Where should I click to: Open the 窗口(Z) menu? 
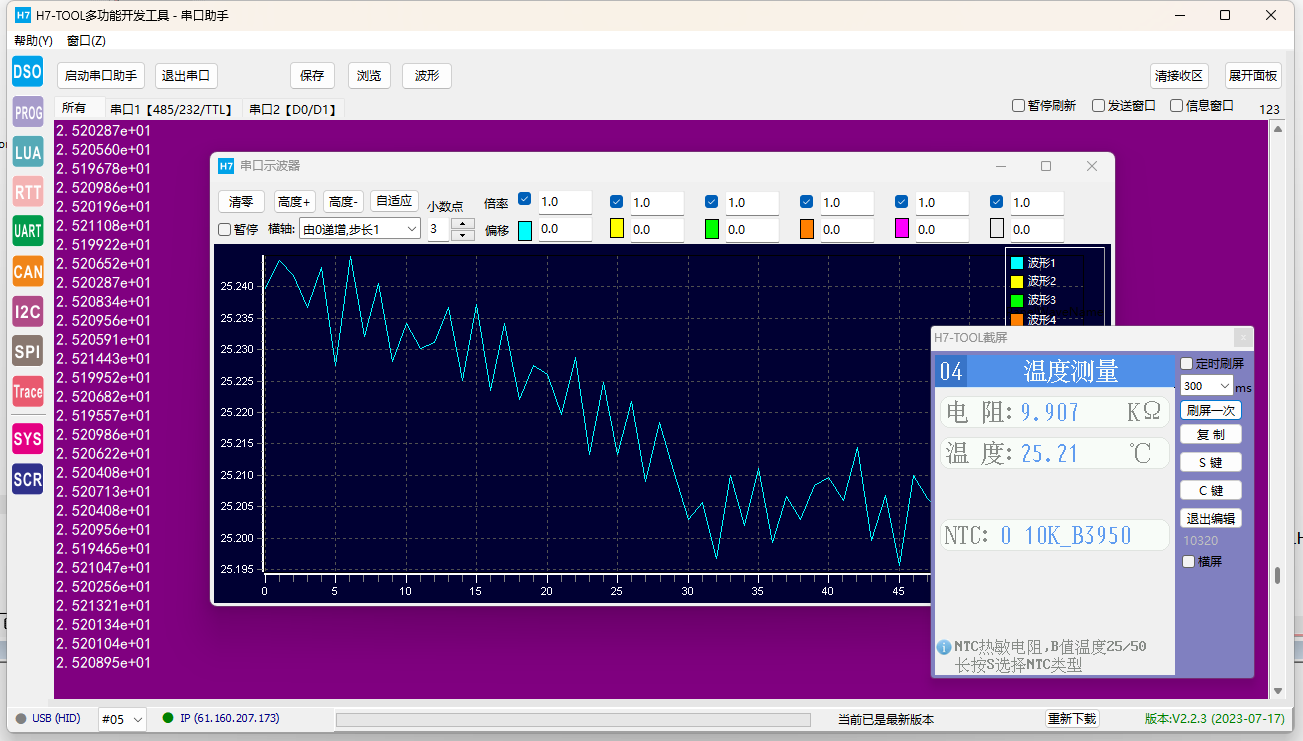(x=86, y=41)
